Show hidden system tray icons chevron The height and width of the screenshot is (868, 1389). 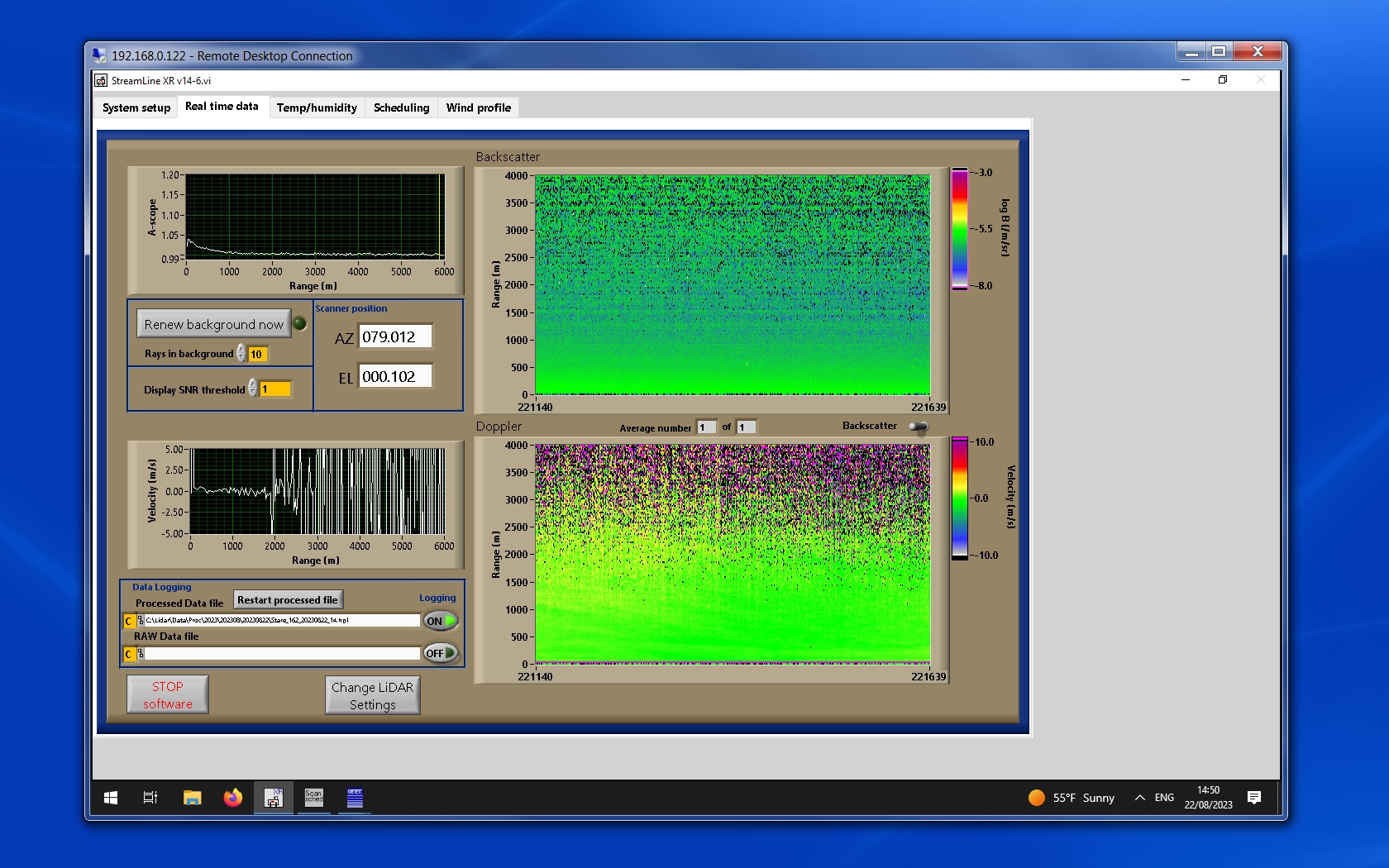coord(1139,798)
